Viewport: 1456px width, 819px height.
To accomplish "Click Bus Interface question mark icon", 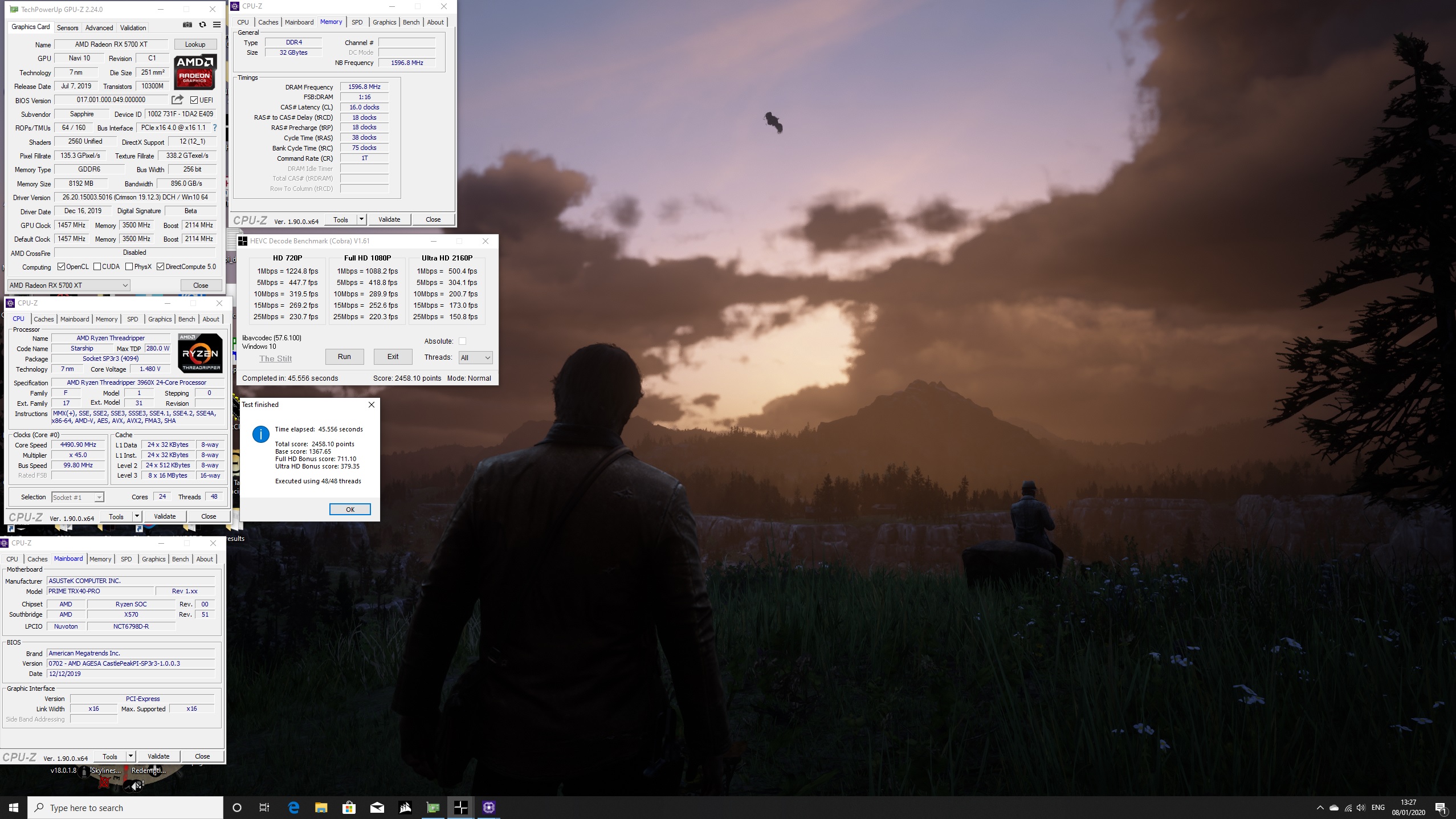I will pyautogui.click(x=215, y=128).
